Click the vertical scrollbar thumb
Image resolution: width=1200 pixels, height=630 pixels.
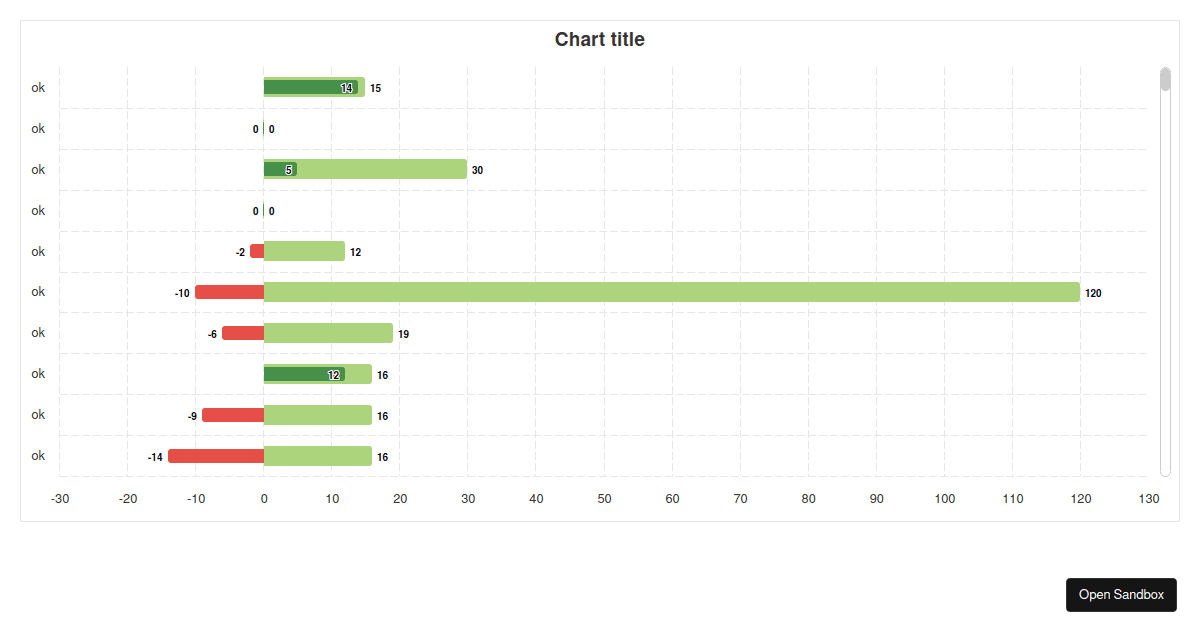[x=1163, y=80]
